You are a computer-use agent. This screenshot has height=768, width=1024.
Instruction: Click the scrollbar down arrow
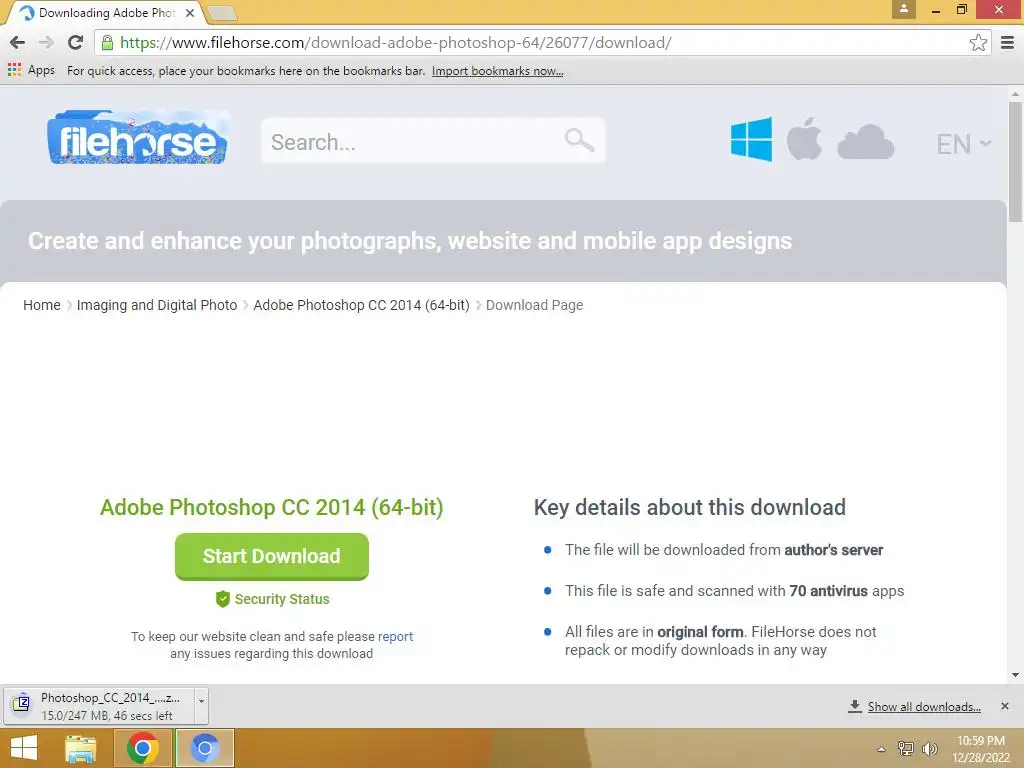1015,675
